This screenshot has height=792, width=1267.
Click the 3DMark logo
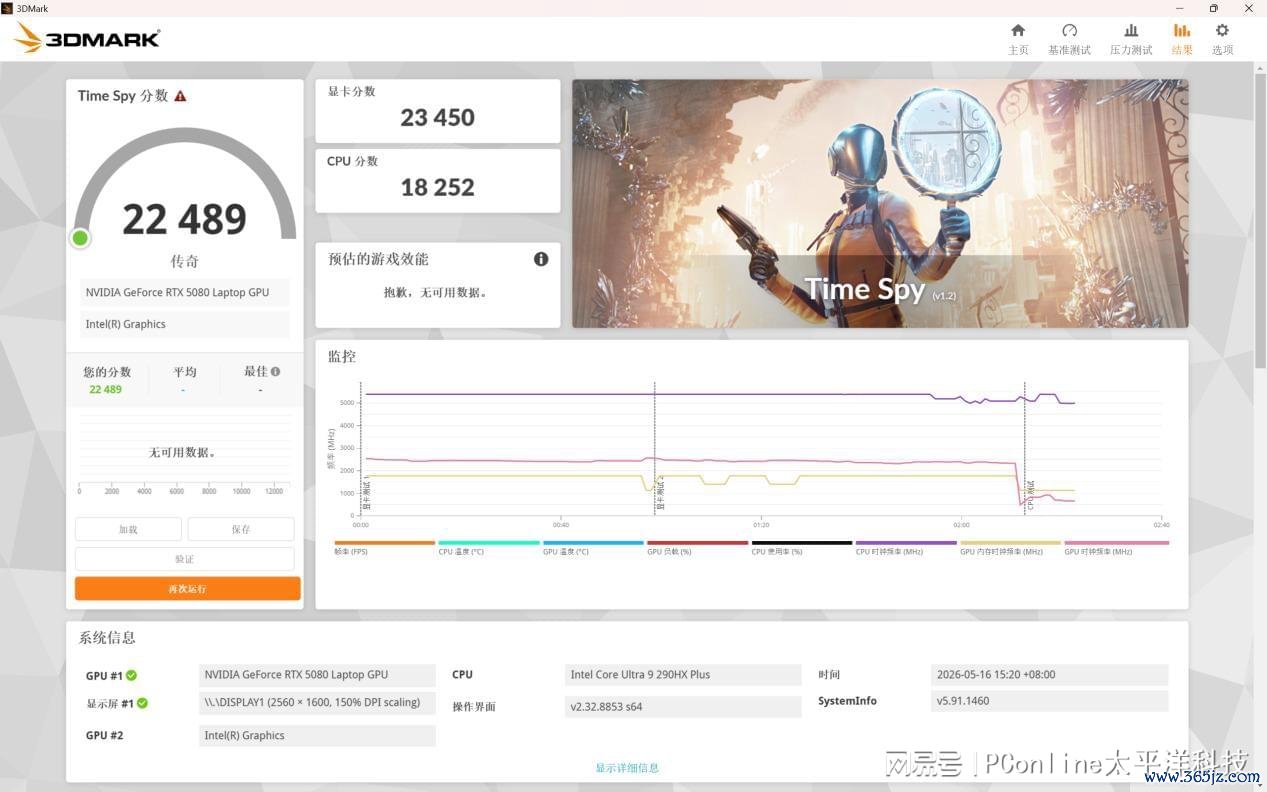pyautogui.click(x=88, y=38)
